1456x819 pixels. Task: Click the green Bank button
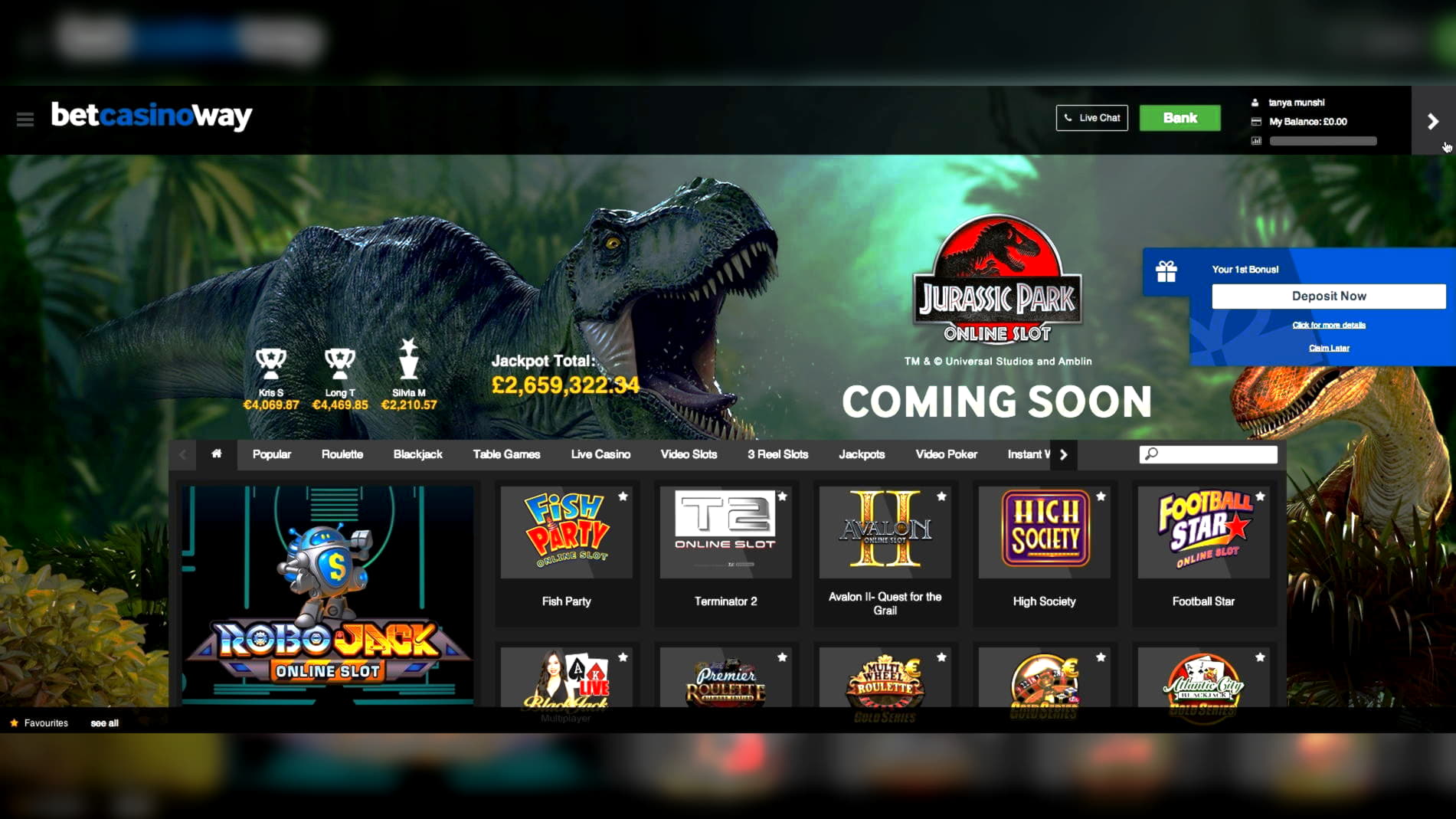[x=1180, y=118]
